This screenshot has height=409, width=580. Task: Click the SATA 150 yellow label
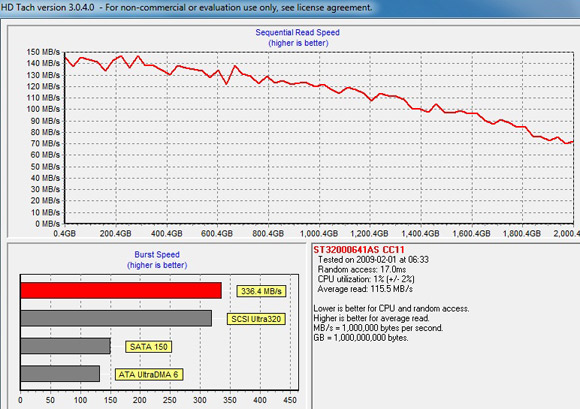tap(148, 347)
